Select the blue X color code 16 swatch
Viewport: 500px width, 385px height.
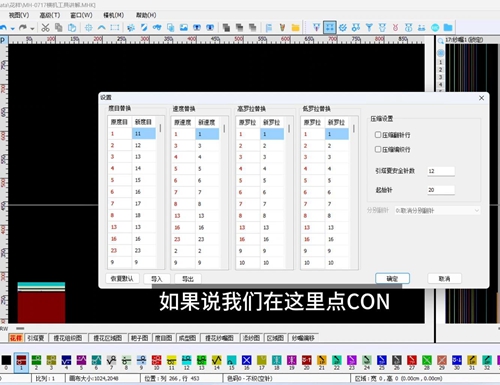246,360
